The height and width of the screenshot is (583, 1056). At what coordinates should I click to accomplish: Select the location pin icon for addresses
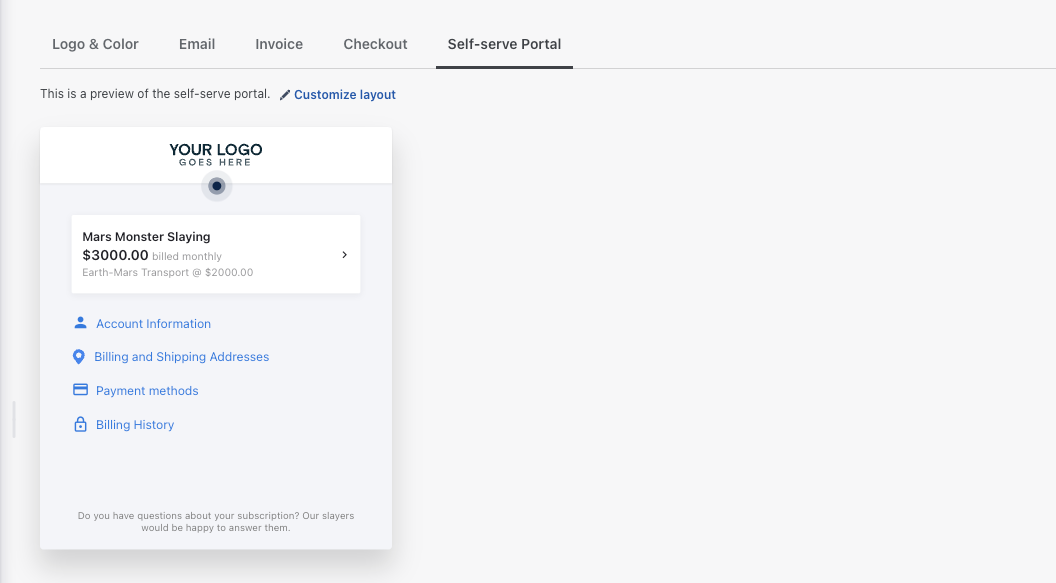point(80,356)
